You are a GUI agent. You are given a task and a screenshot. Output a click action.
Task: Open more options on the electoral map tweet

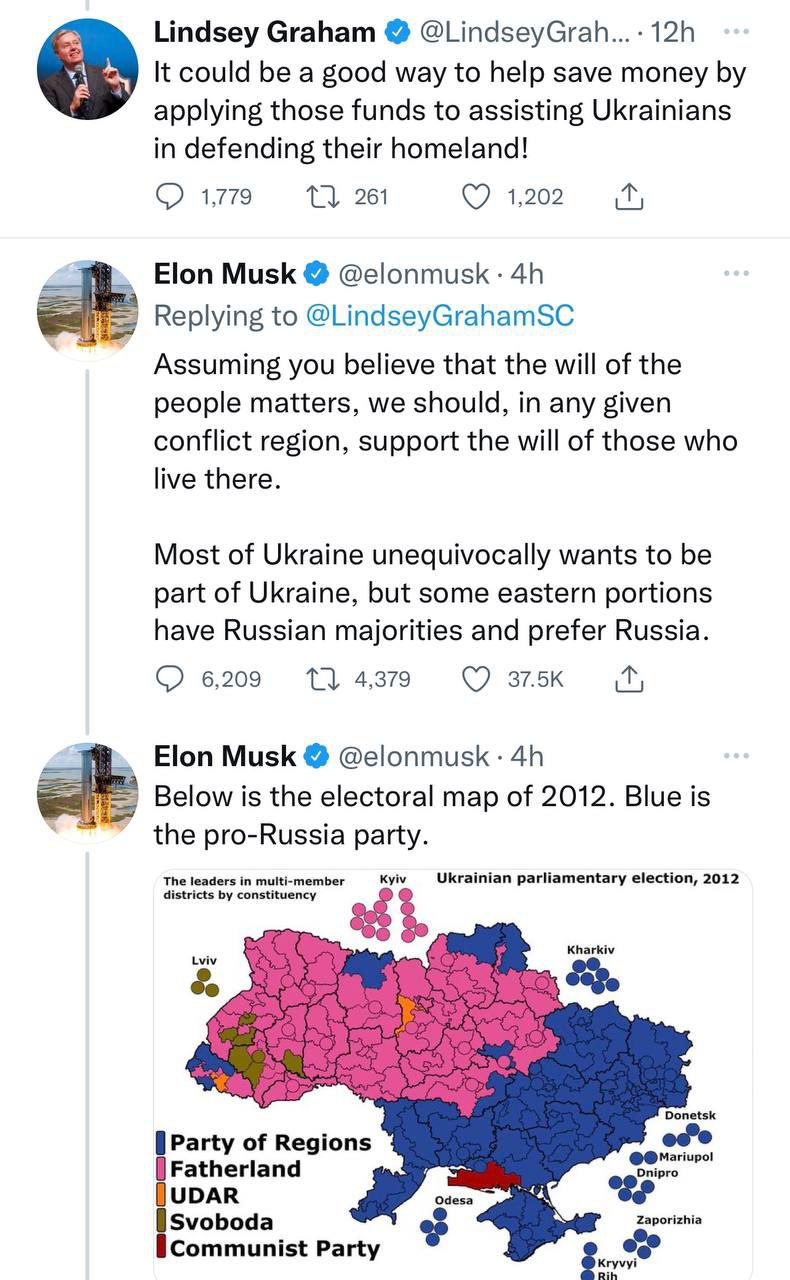pyautogui.click(x=735, y=756)
